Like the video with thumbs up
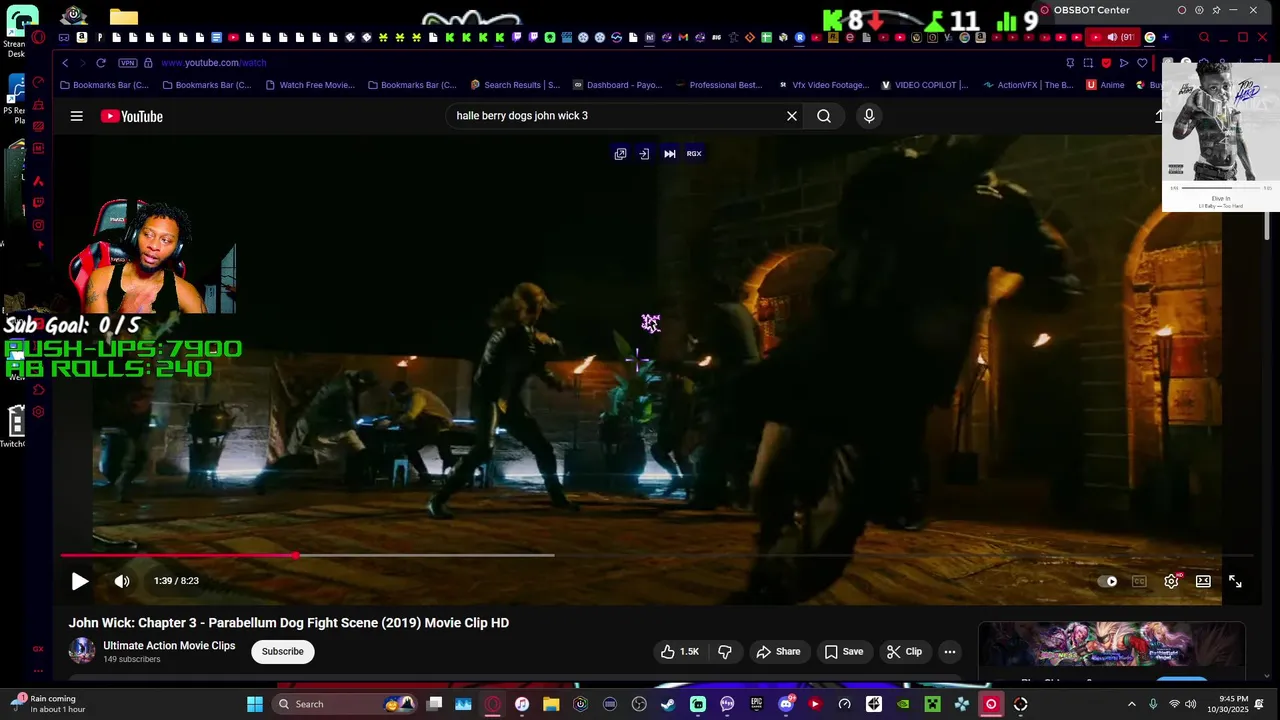 tap(679, 651)
